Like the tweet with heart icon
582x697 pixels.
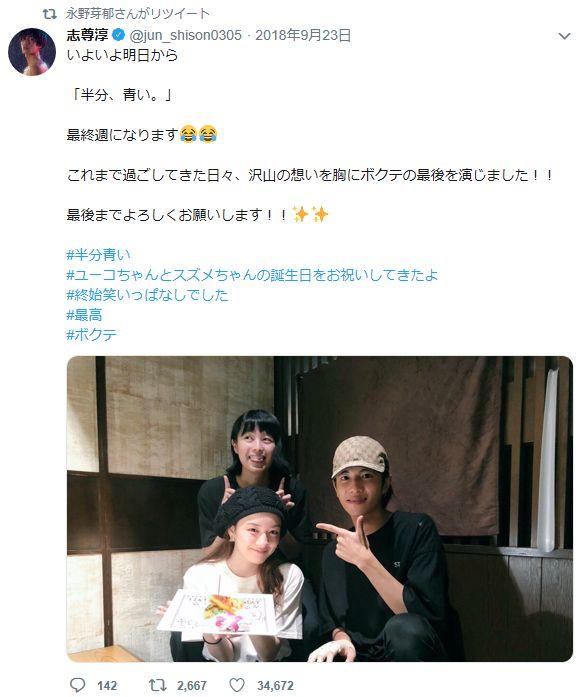(237, 685)
